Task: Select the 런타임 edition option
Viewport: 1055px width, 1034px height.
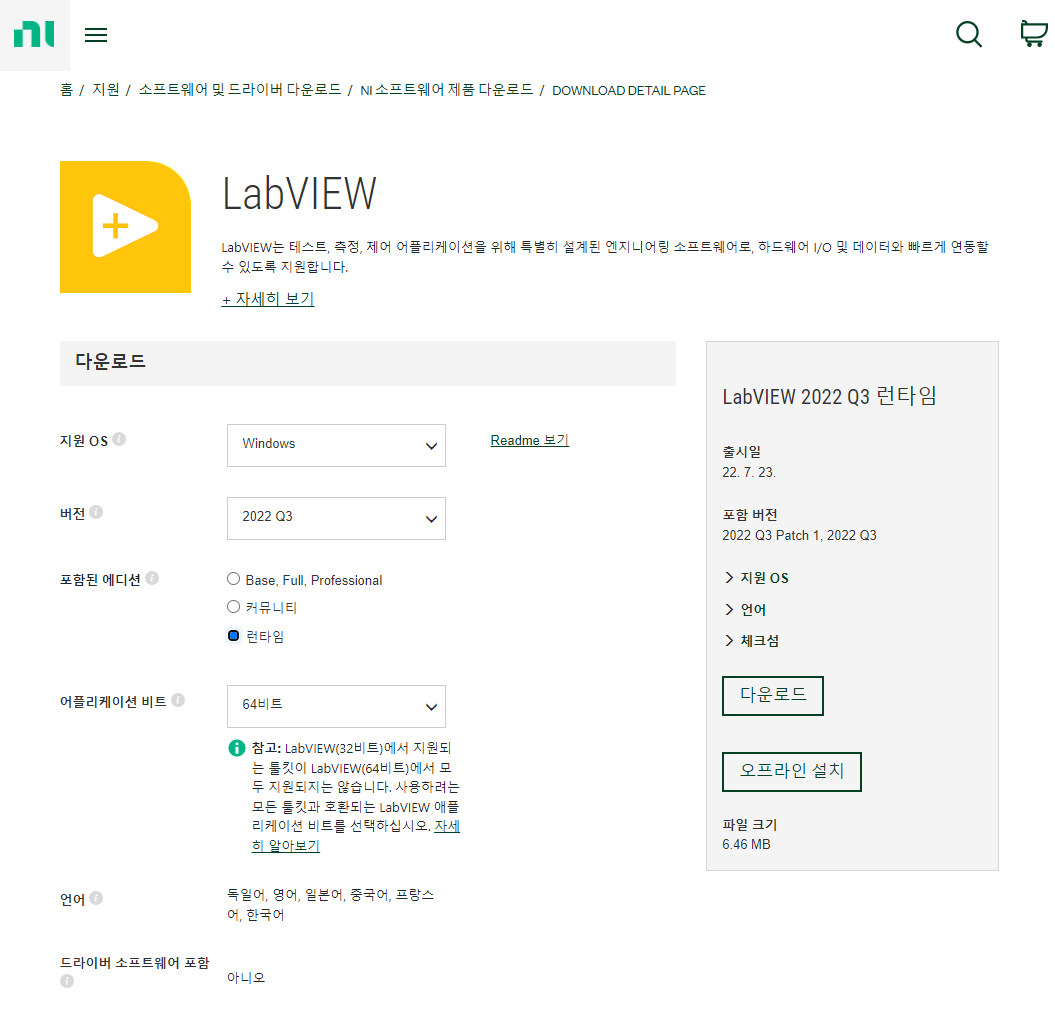Action: 233,635
